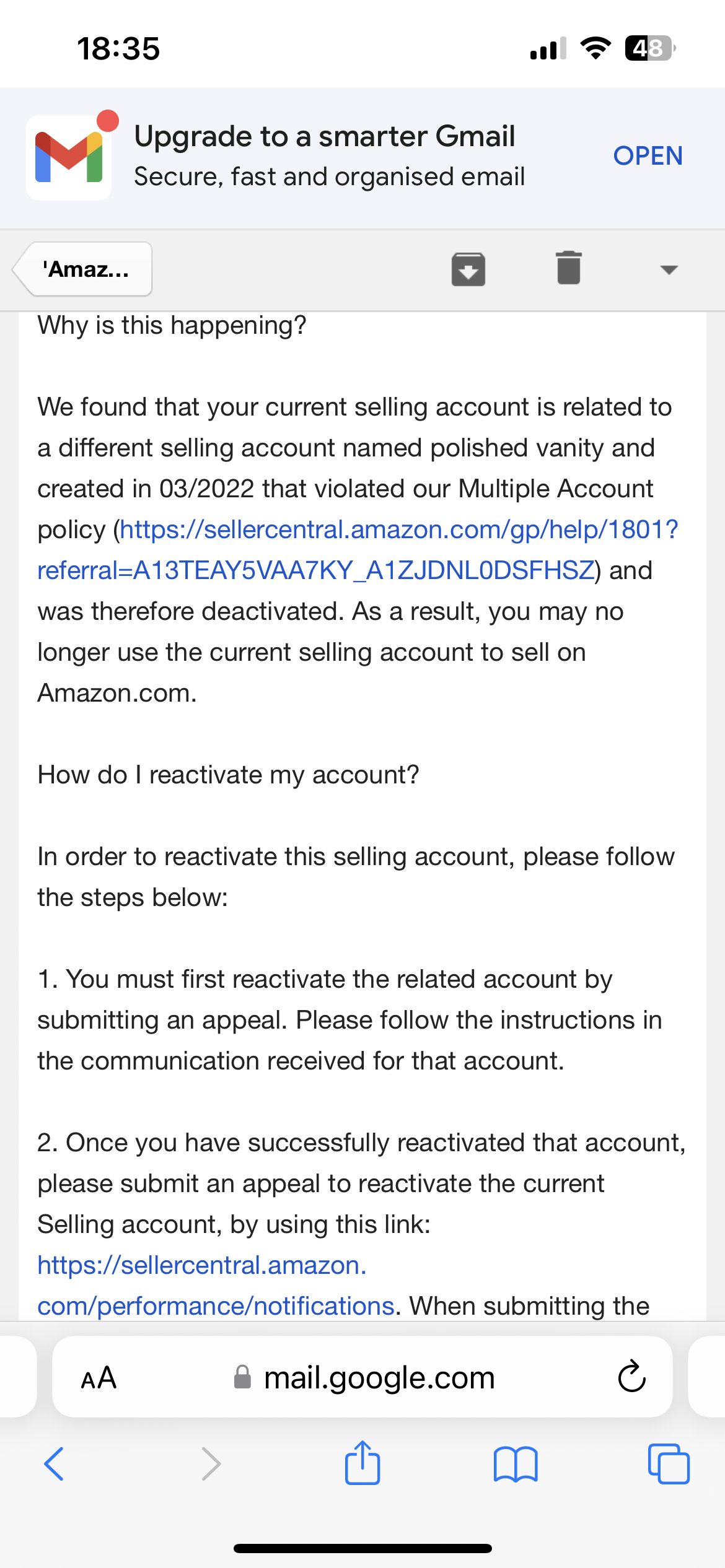Delete the email using the trash icon
The width and height of the screenshot is (725, 1568).
(x=569, y=268)
